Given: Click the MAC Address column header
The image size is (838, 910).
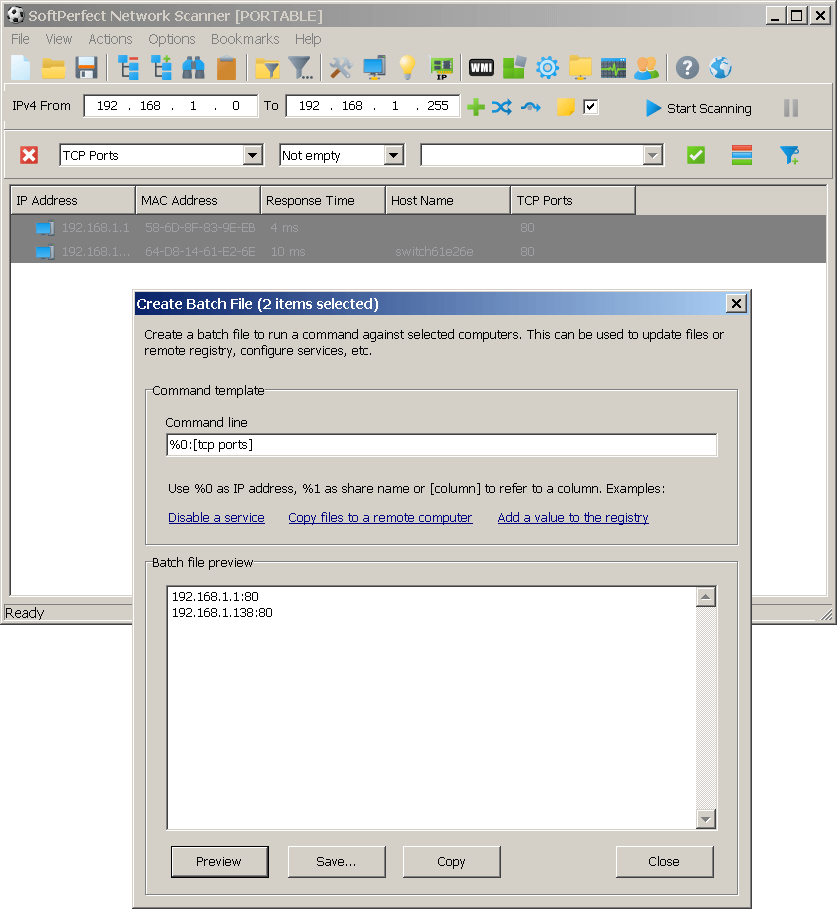Looking at the screenshot, I should click(197, 201).
